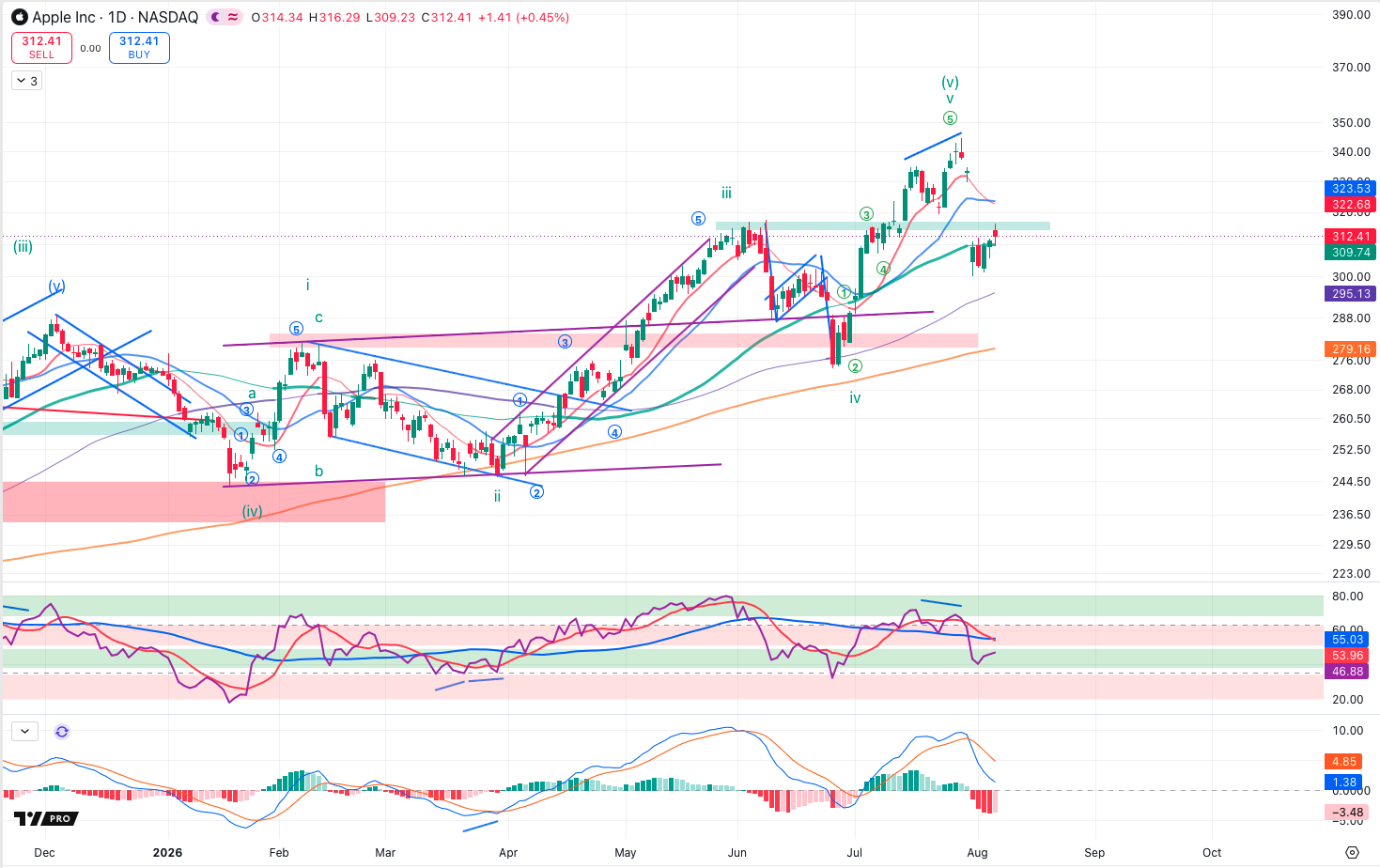Image resolution: width=1380 pixels, height=868 pixels.
Task: Open chart settings gear icon at bottom right
Action: click(x=1352, y=853)
